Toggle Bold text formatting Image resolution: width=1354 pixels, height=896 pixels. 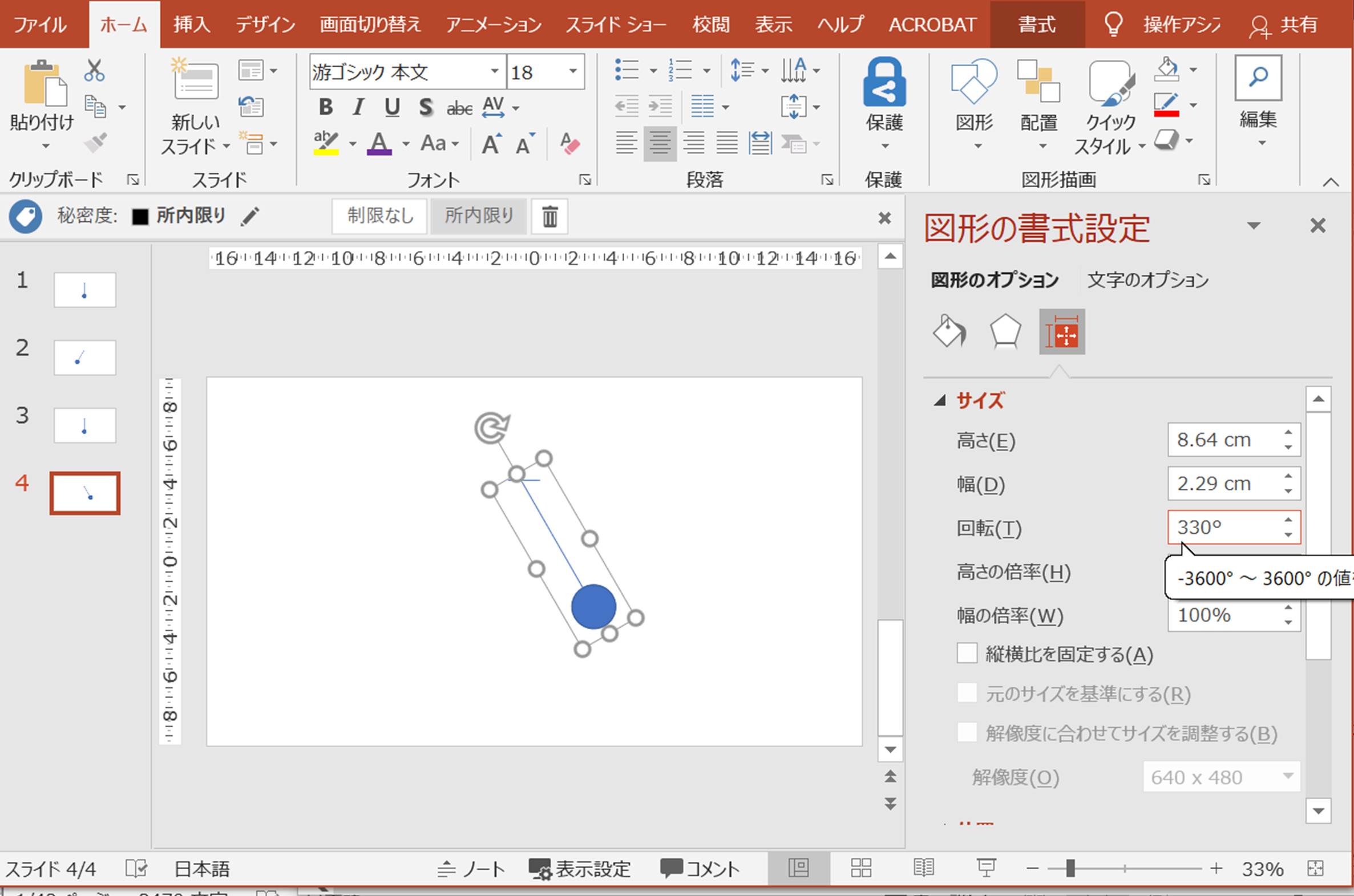coord(326,107)
